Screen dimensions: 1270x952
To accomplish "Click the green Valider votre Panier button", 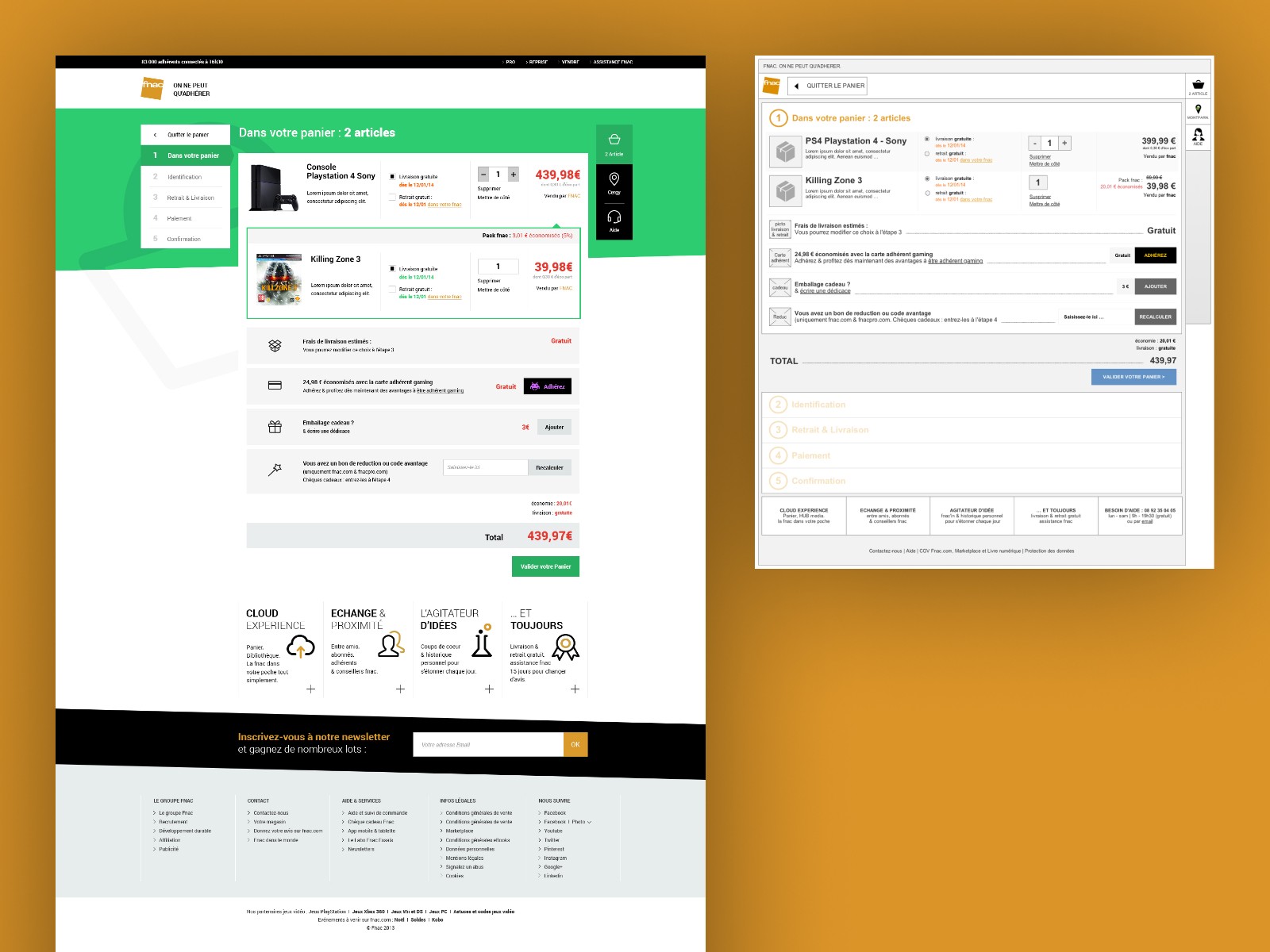I will (x=545, y=566).
